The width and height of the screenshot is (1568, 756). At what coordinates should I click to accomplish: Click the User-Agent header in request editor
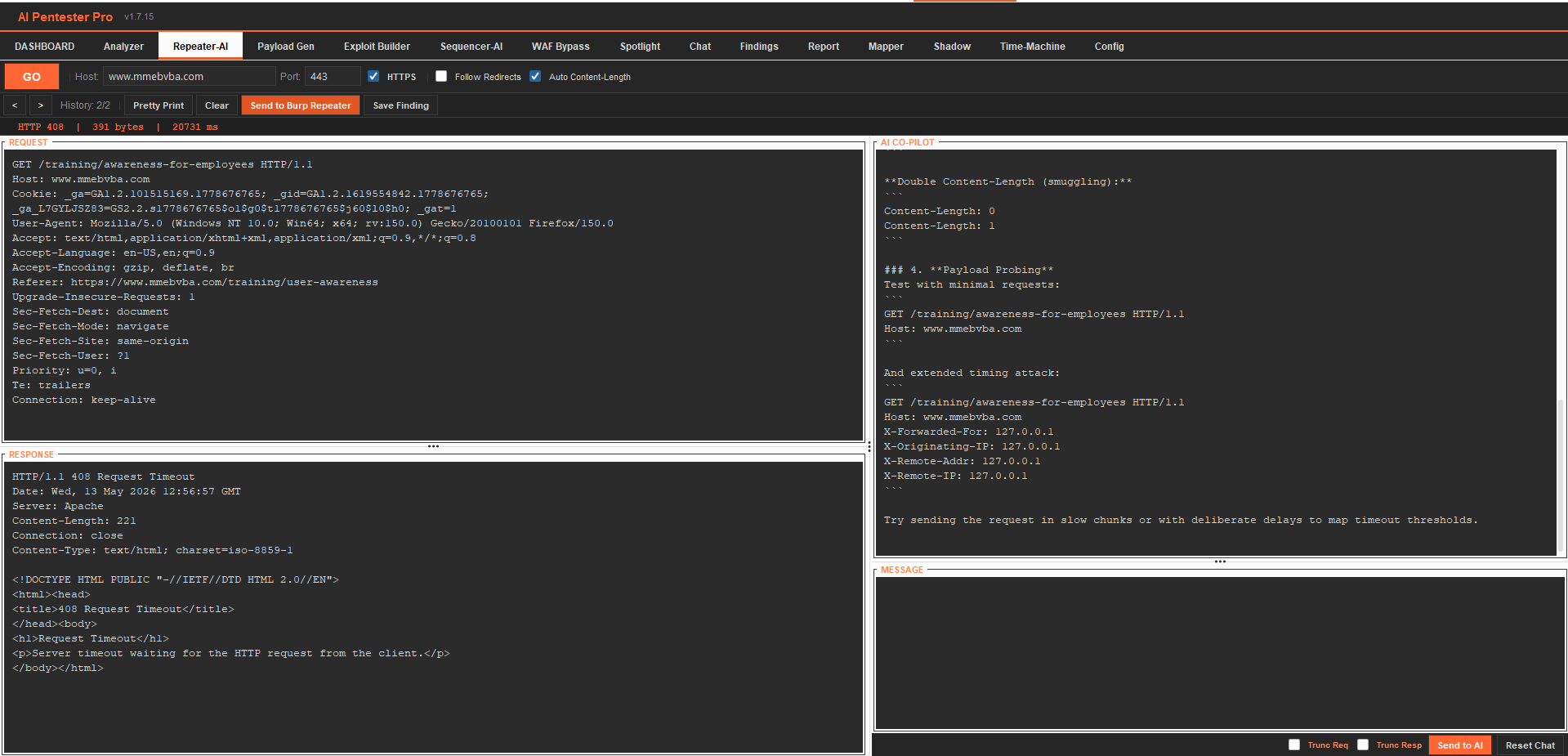(x=312, y=223)
